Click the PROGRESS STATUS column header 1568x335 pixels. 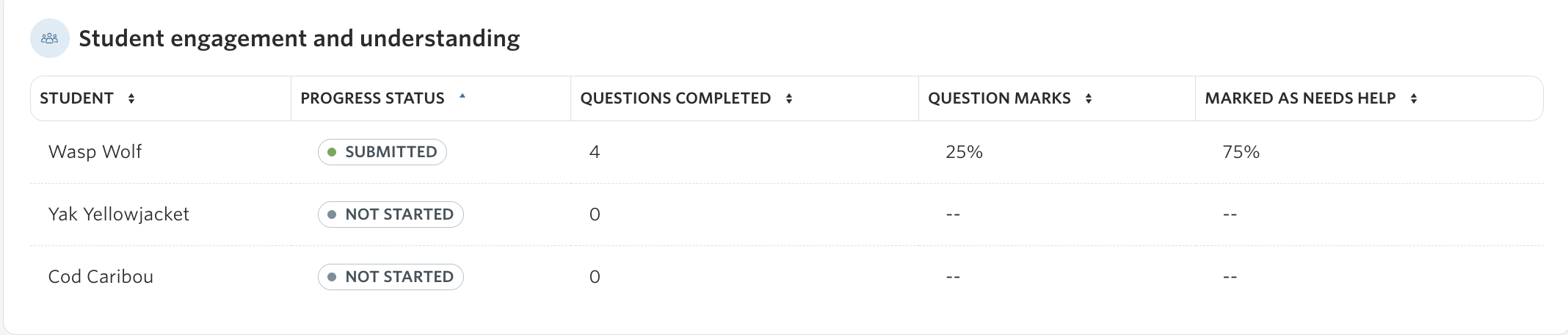[x=372, y=98]
